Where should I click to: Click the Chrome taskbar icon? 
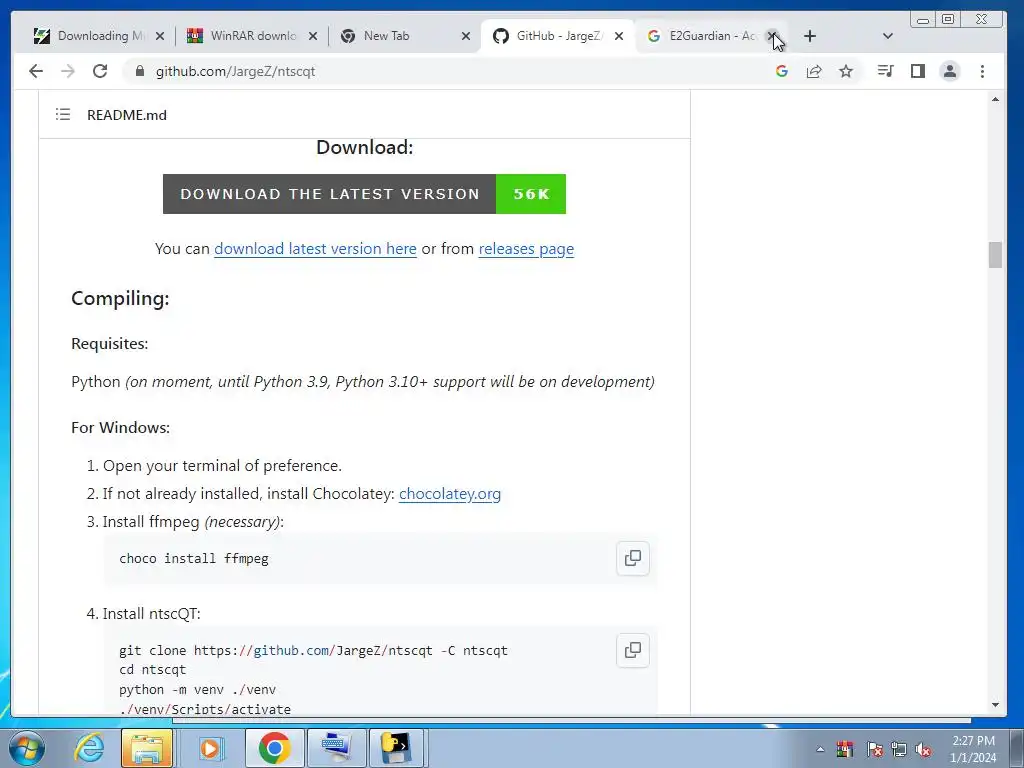pyautogui.click(x=274, y=748)
